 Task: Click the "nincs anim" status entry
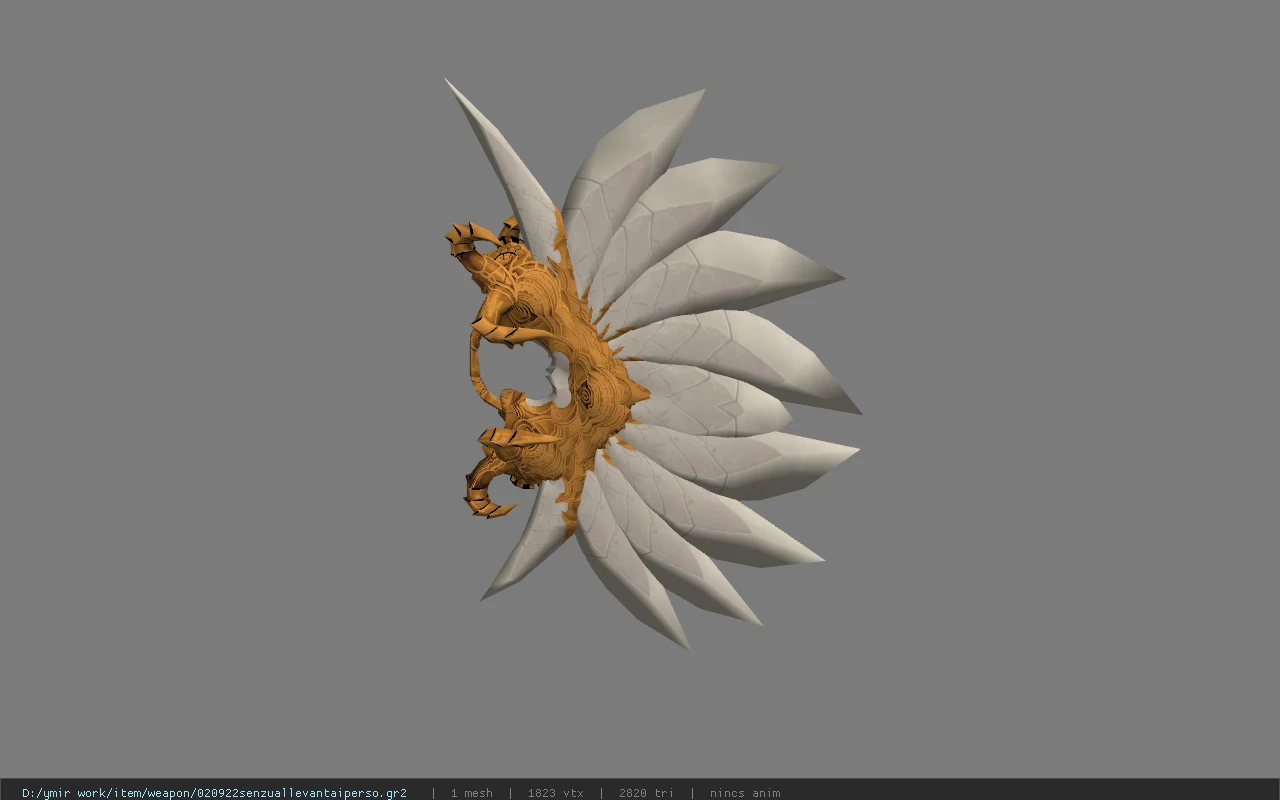pos(745,793)
